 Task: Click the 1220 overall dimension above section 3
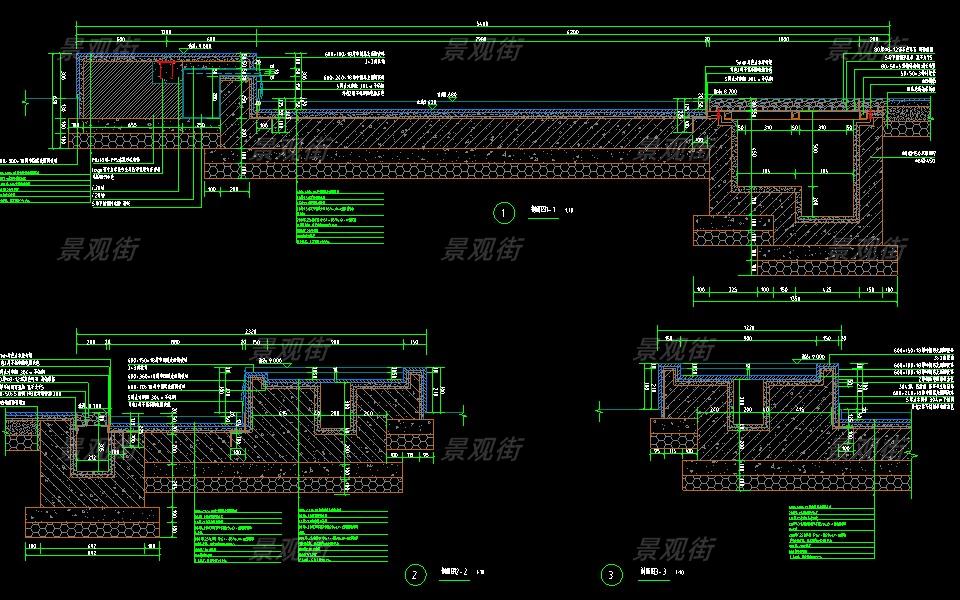click(x=748, y=328)
